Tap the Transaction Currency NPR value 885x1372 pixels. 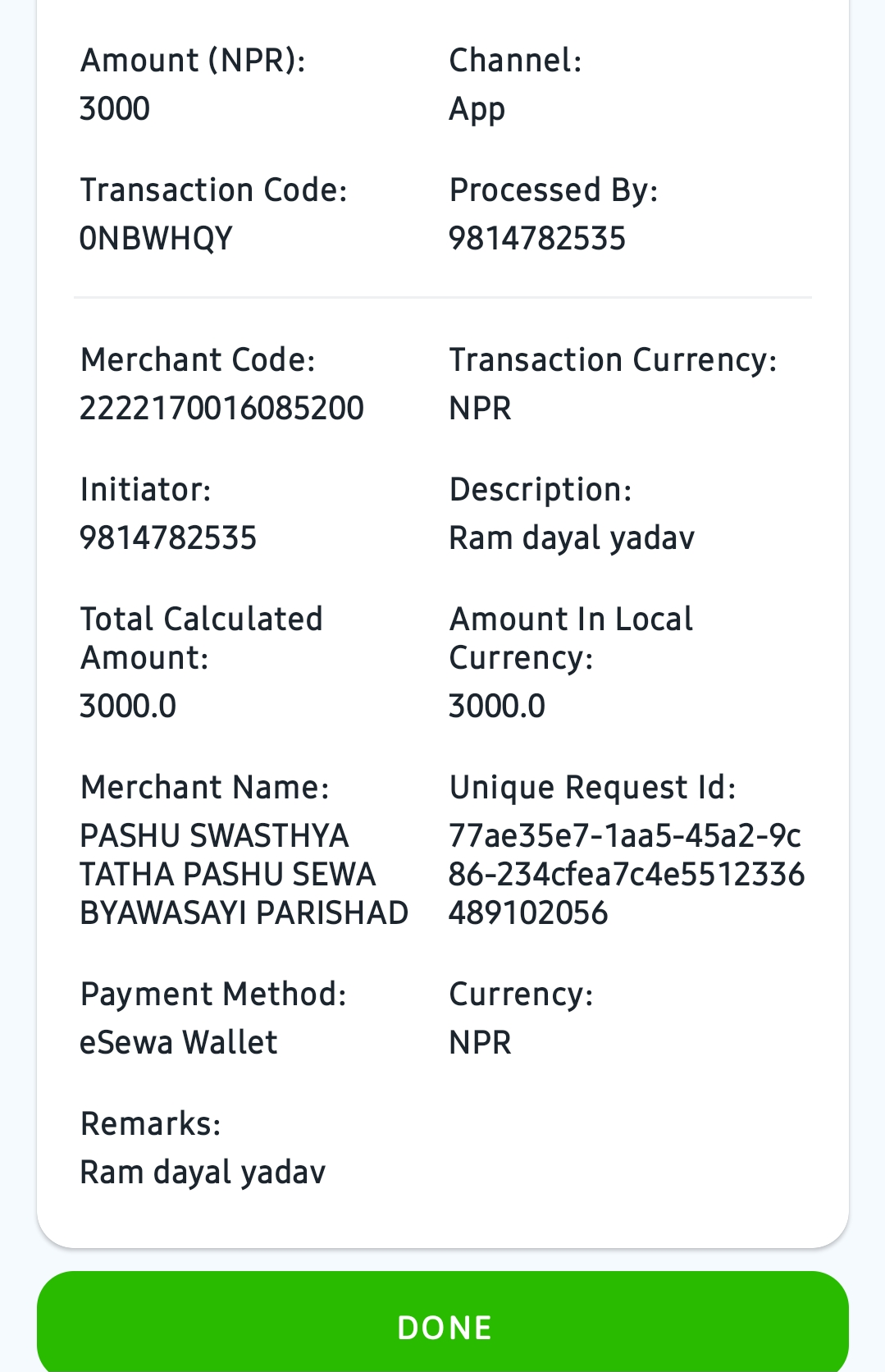click(x=480, y=409)
